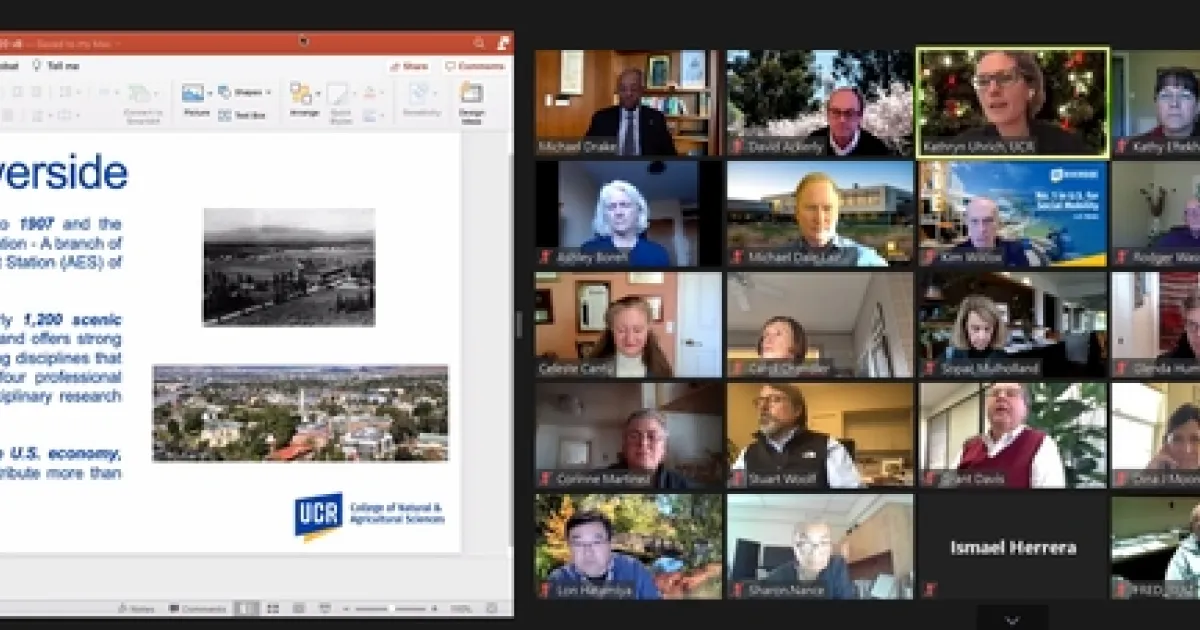Screen dimensions: 1200x630
Task: Toggle Normal view button in status bar
Action: (x=245, y=608)
